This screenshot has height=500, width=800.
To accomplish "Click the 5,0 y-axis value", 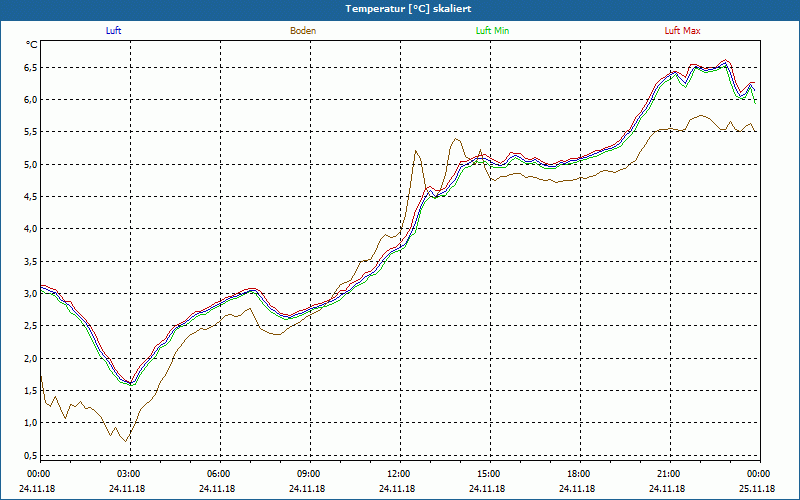I will click(31, 164).
